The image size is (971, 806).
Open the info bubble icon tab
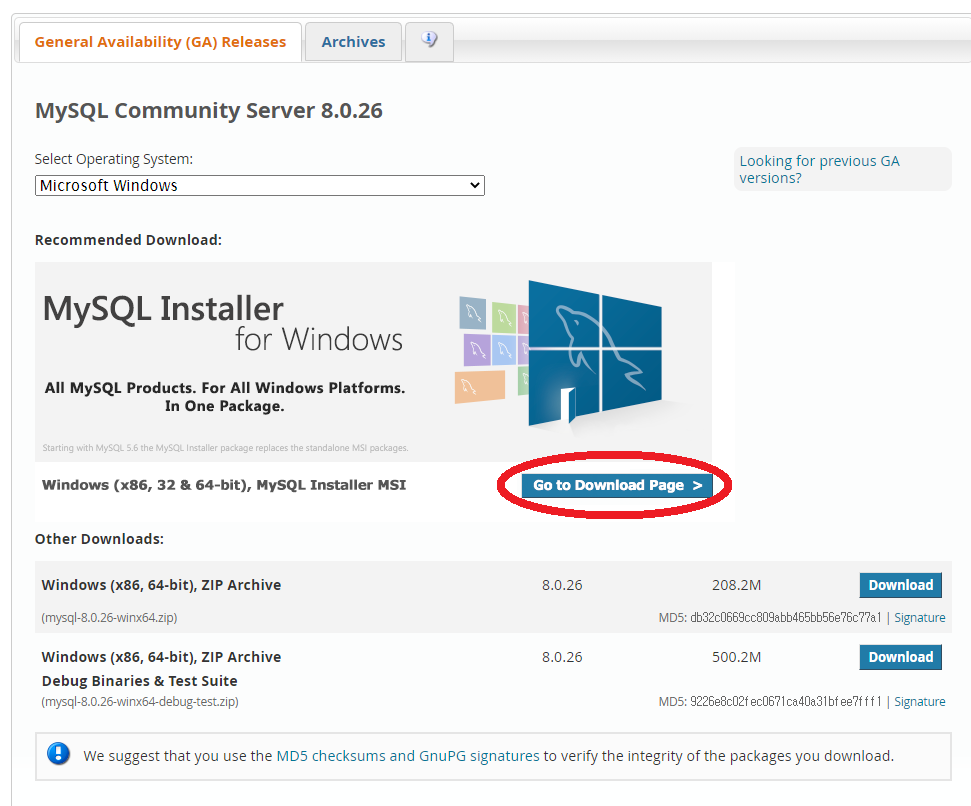point(429,41)
